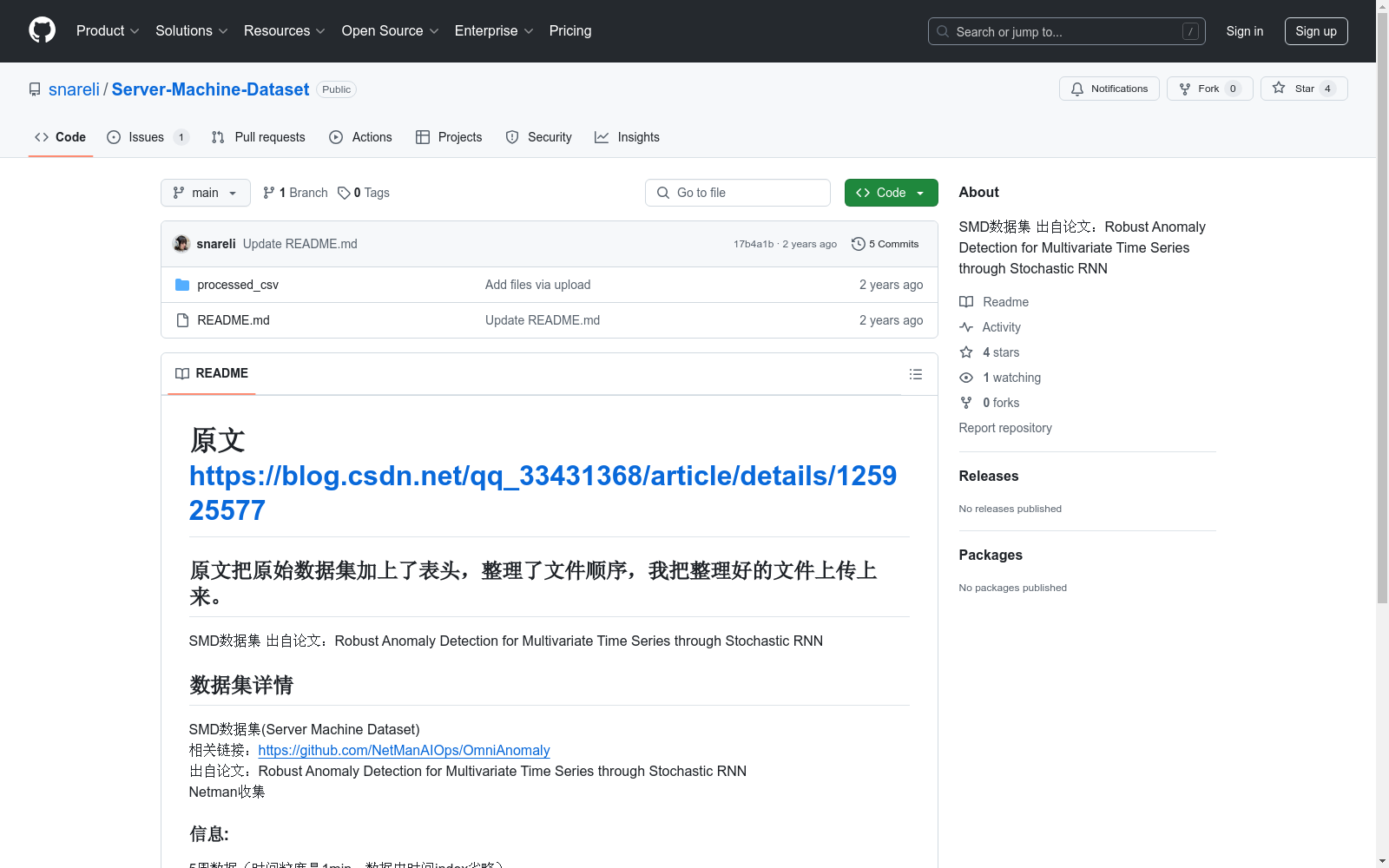Click snareli's avatar in commit row
This screenshot has height=868, width=1389.
pos(181,244)
